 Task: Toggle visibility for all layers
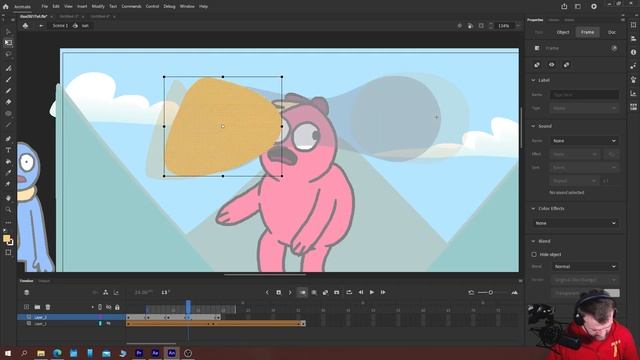pos(109,307)
